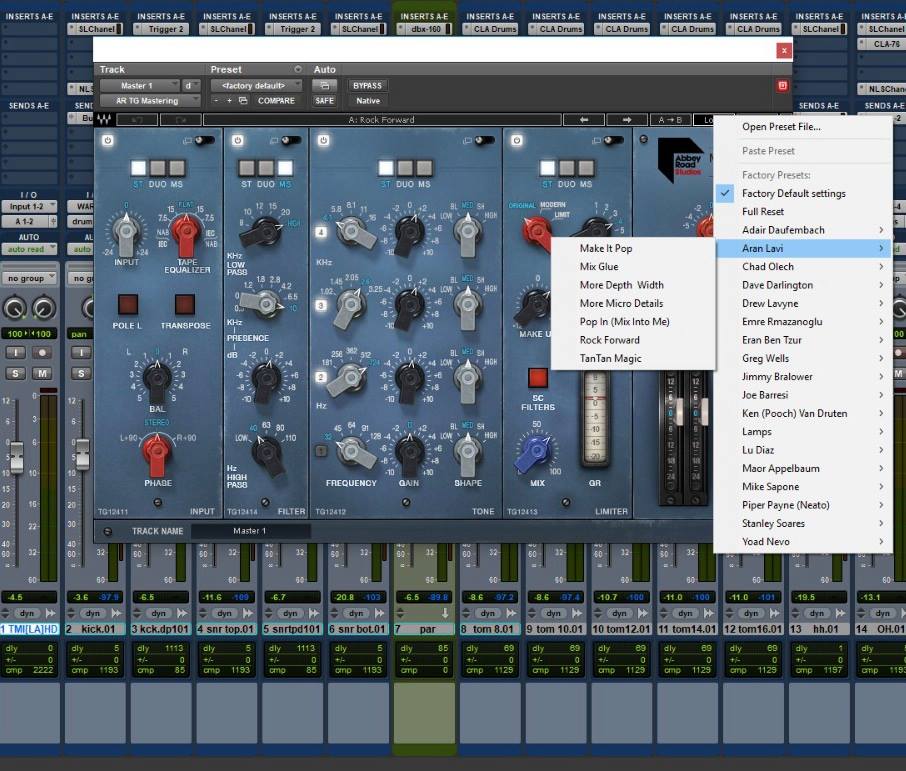Viewport: 906px width, 771px height.
Task: Click the Mute button on TMI[LA]HD track
Action: 42,373
